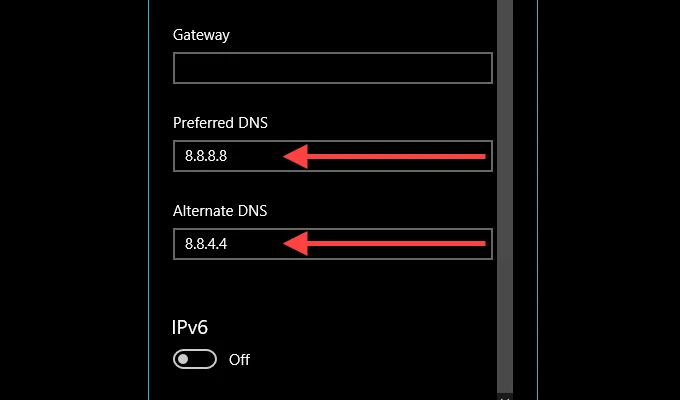This screenshot has height=400, width=680.
Task: Place the cursor on 8.8.8.8 text
Action: point(206,156)
